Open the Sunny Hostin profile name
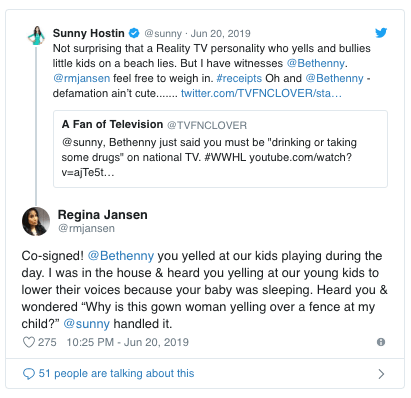The image size is (411, 398). click(x=89, y=33)
